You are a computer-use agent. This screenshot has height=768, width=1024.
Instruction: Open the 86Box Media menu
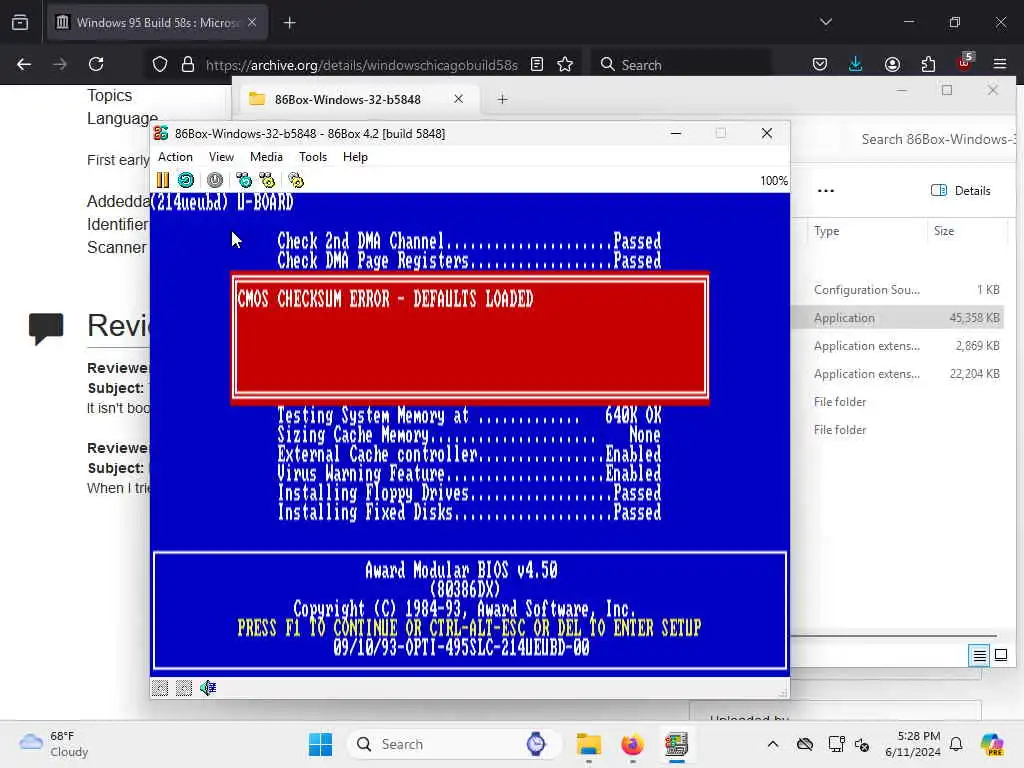(266, 157)
